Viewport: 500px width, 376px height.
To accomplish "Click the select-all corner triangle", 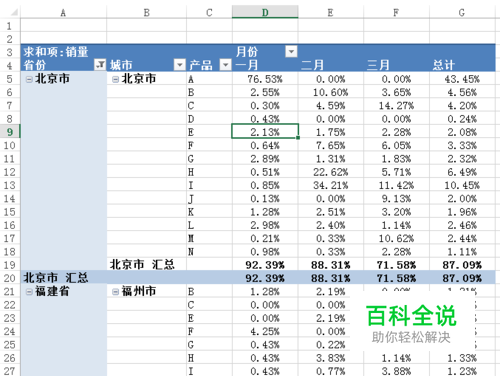I will (14, 12).
